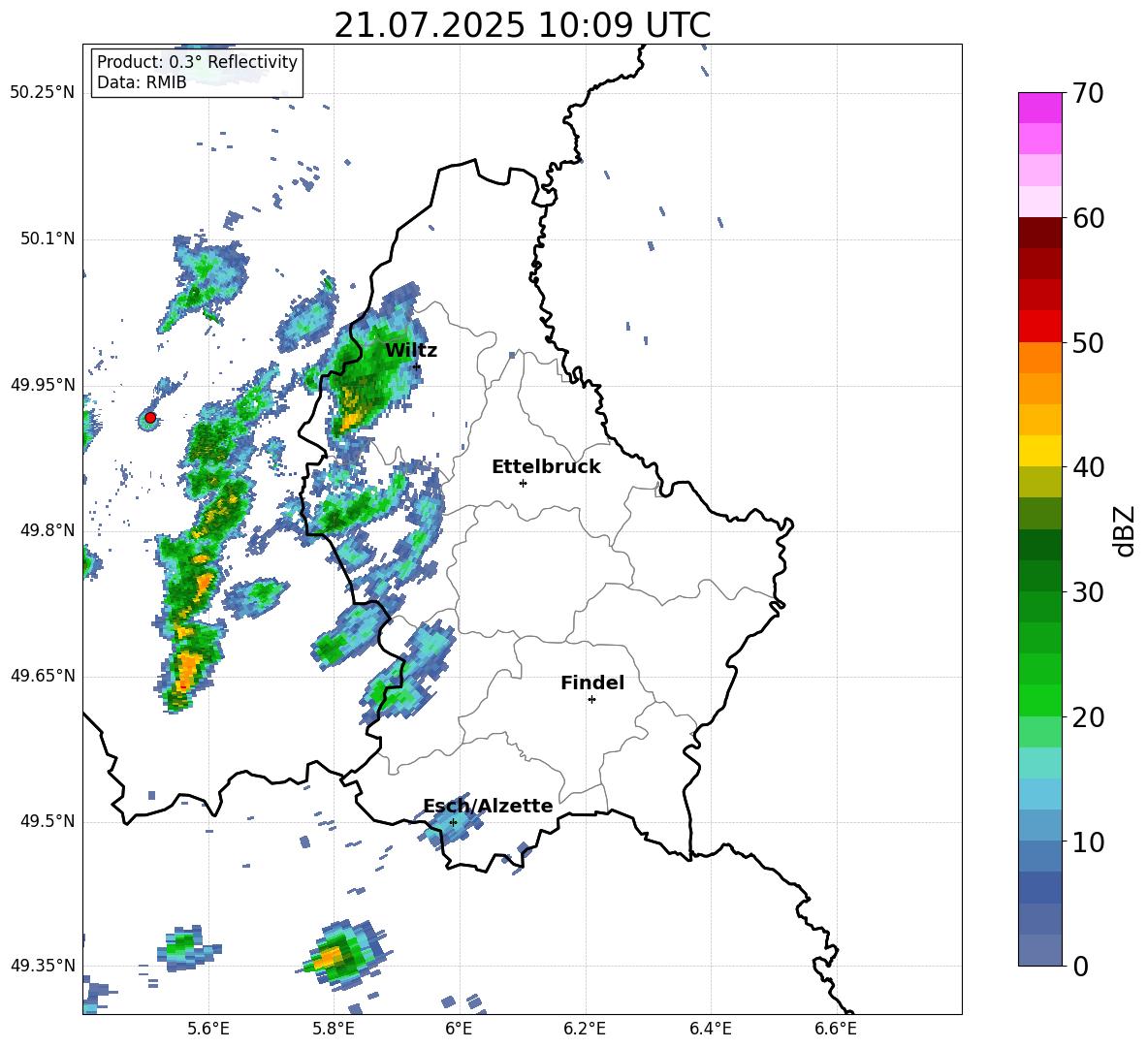
Task: Click the storm cell near 49.35°N 5.8°E
Action: [x=344, y=954]
